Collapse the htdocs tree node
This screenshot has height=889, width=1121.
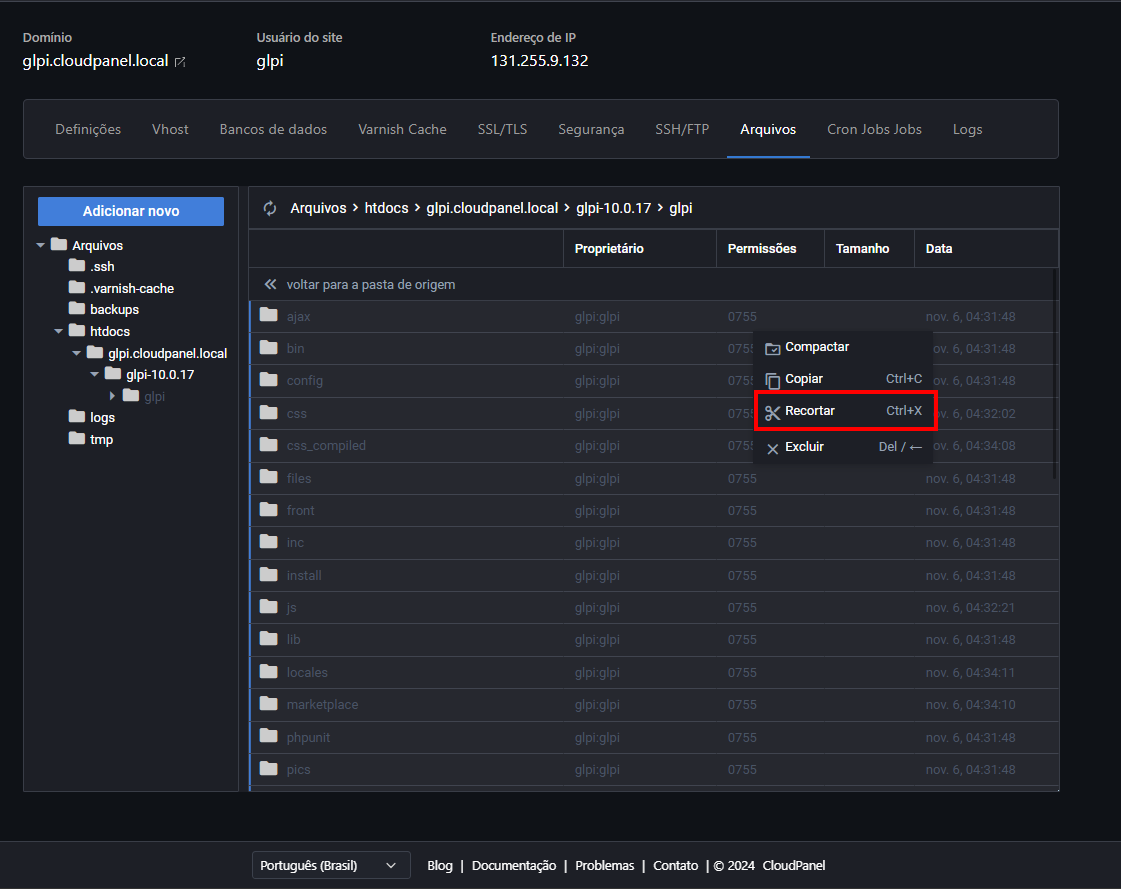[x=59, y=331]
